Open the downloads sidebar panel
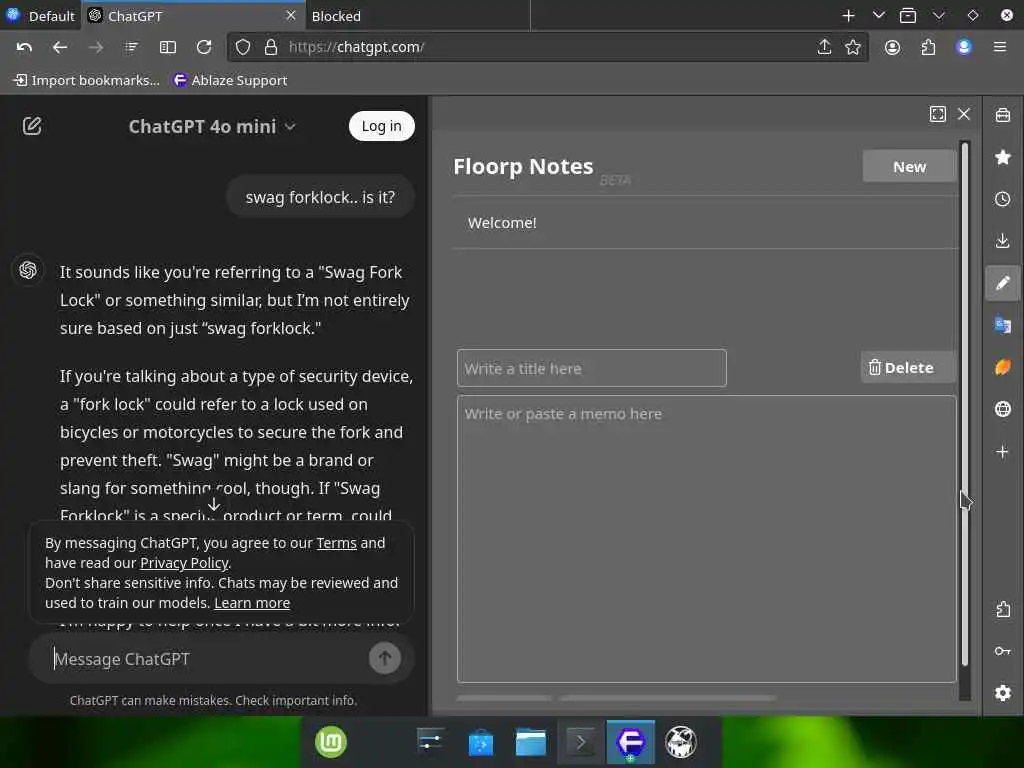 coord(1002,241)
